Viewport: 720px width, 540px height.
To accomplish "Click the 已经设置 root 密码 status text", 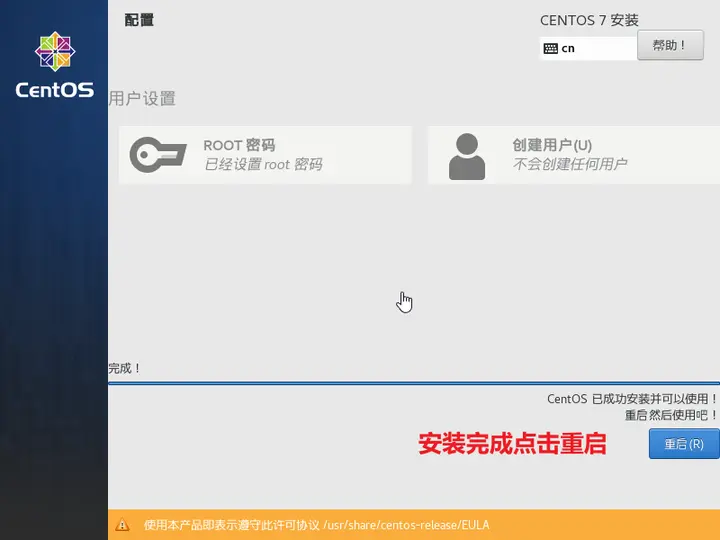I will click(263, 164).
